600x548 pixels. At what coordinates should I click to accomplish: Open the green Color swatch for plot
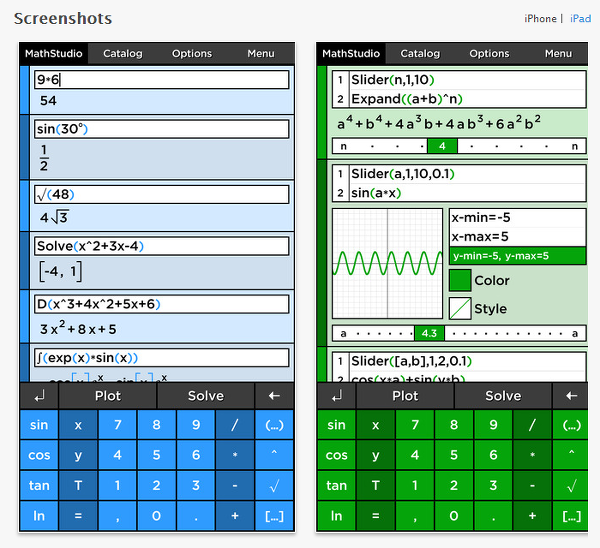[460, 280]
